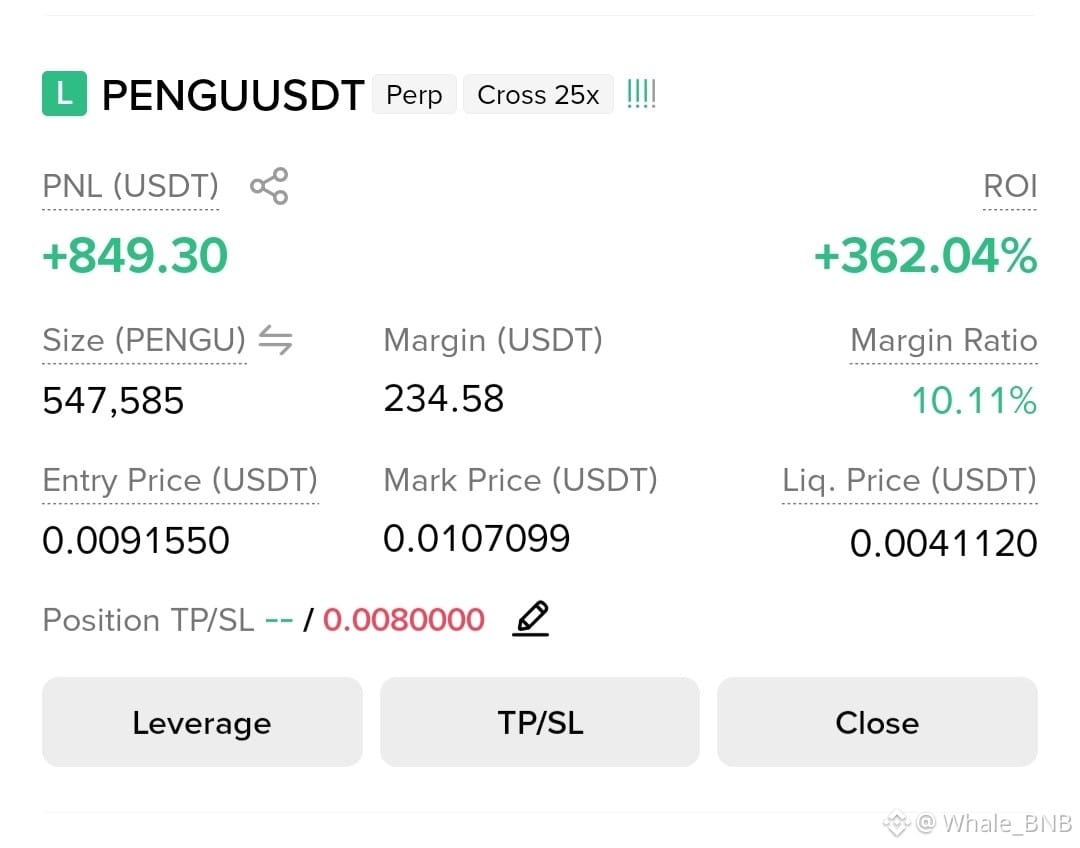1080x848 pixels.
Task: Click the +849.30 PNL value
Action: pyautogui.click(x=135, y=256)
